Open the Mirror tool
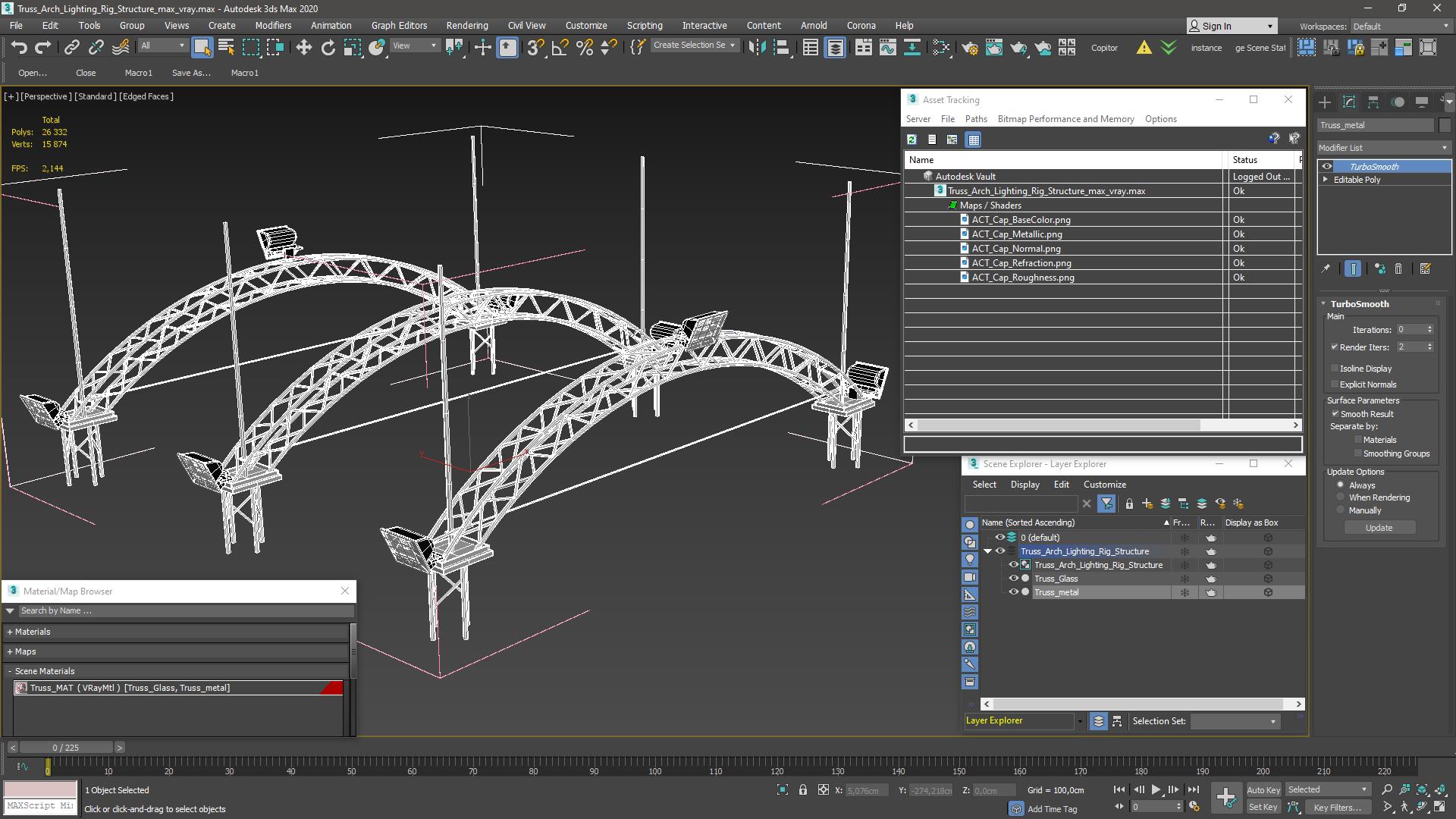The width and height of the screenshot is (1456, 819). [x=756, y=48]
